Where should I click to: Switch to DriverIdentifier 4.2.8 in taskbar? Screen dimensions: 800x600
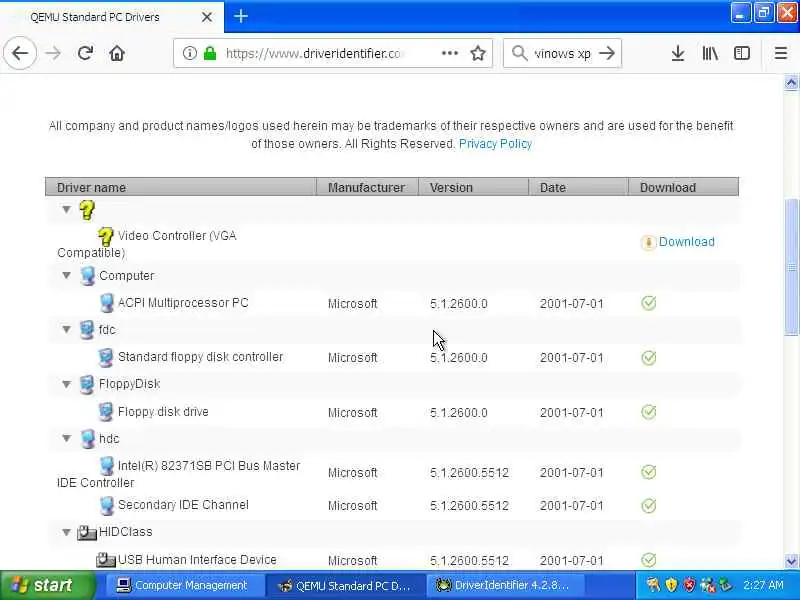pyautogui.click(x=503, y=585)
